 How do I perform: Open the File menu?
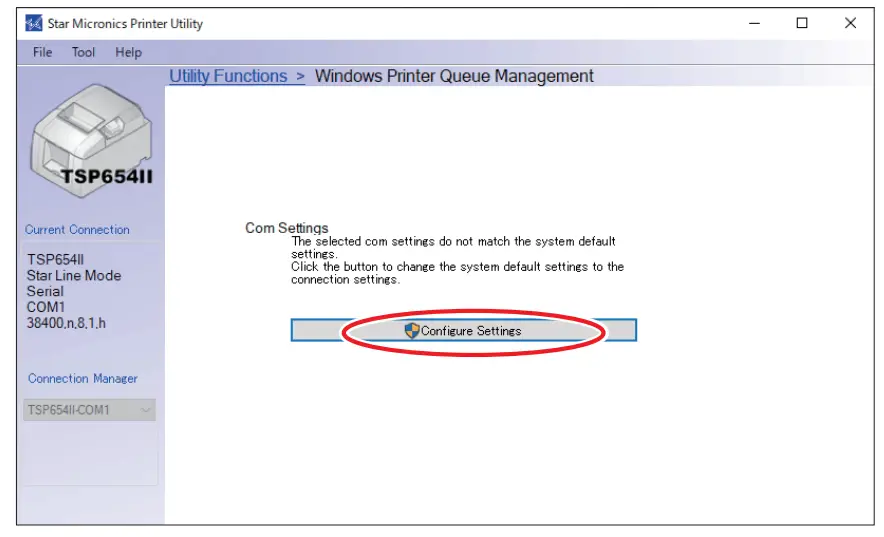click(42, 52)
